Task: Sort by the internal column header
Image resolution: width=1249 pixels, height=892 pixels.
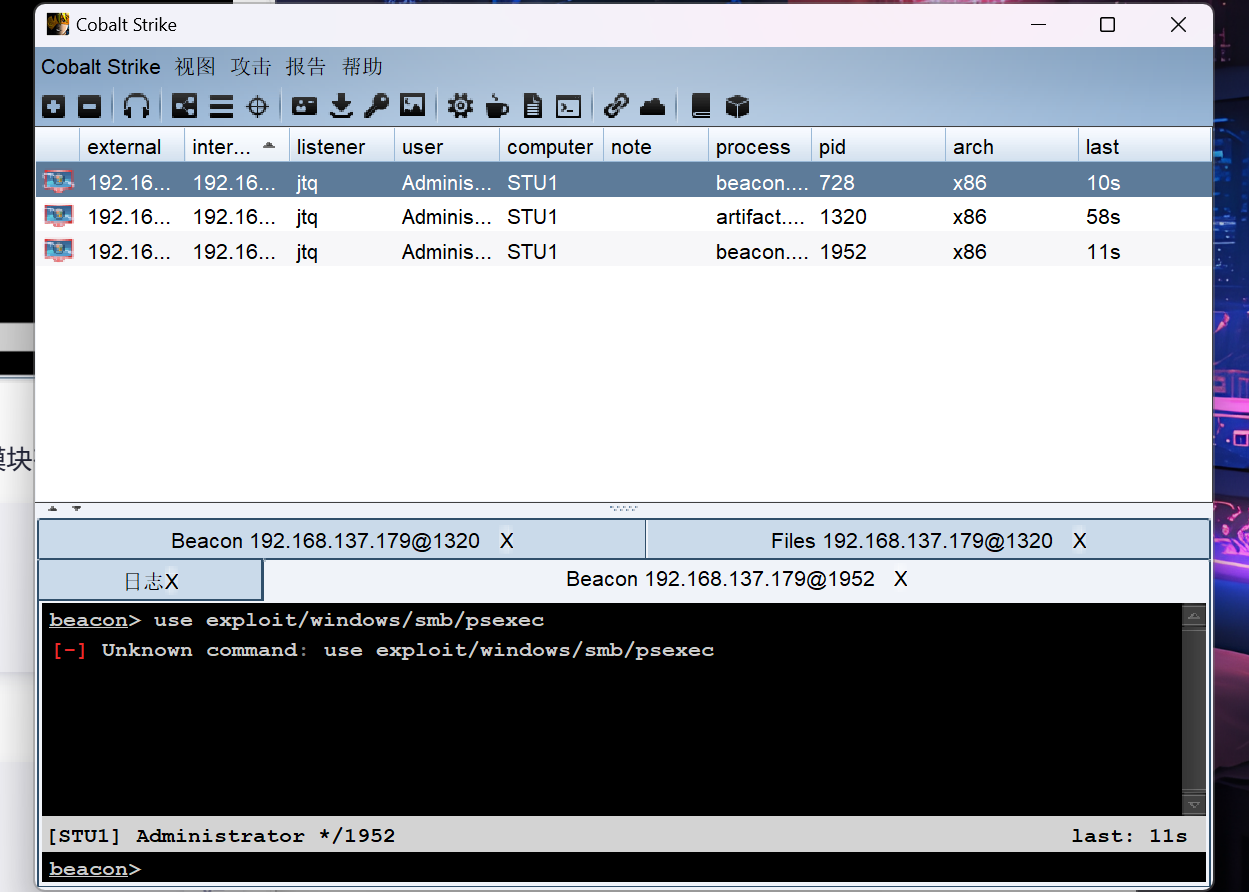Action: pos(237,147)
